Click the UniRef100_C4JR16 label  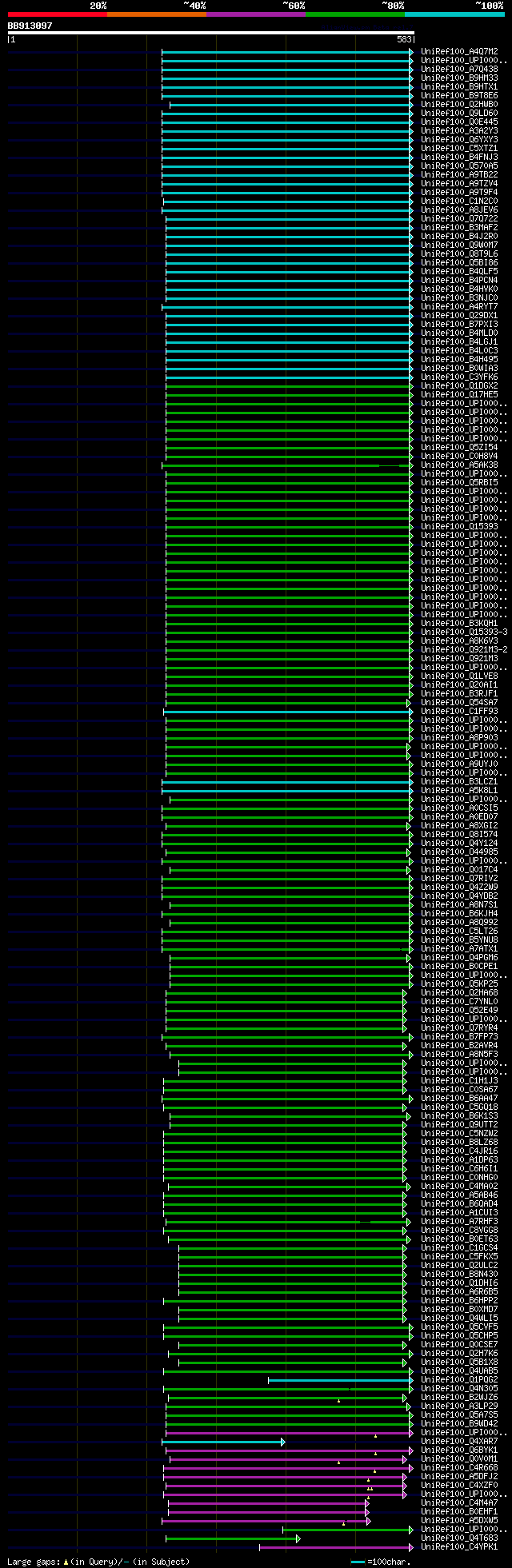[459, 1151]
